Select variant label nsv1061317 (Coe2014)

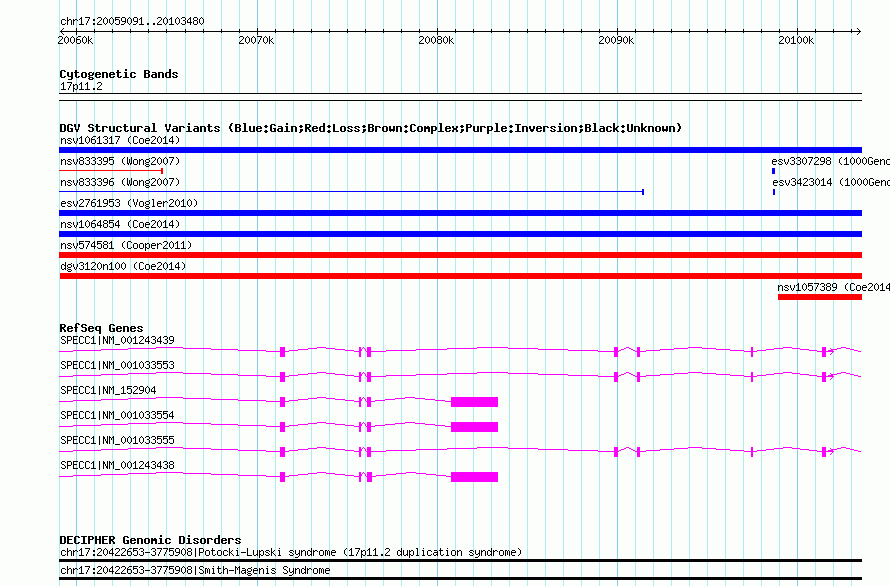(x=120, y=140)
